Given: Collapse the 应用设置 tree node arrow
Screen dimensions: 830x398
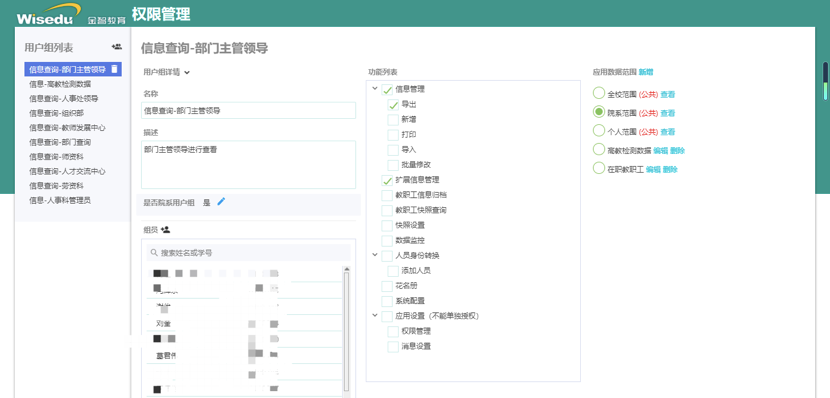Looking at the screenshot, I should pyautogui.click(x=375, y=316).
